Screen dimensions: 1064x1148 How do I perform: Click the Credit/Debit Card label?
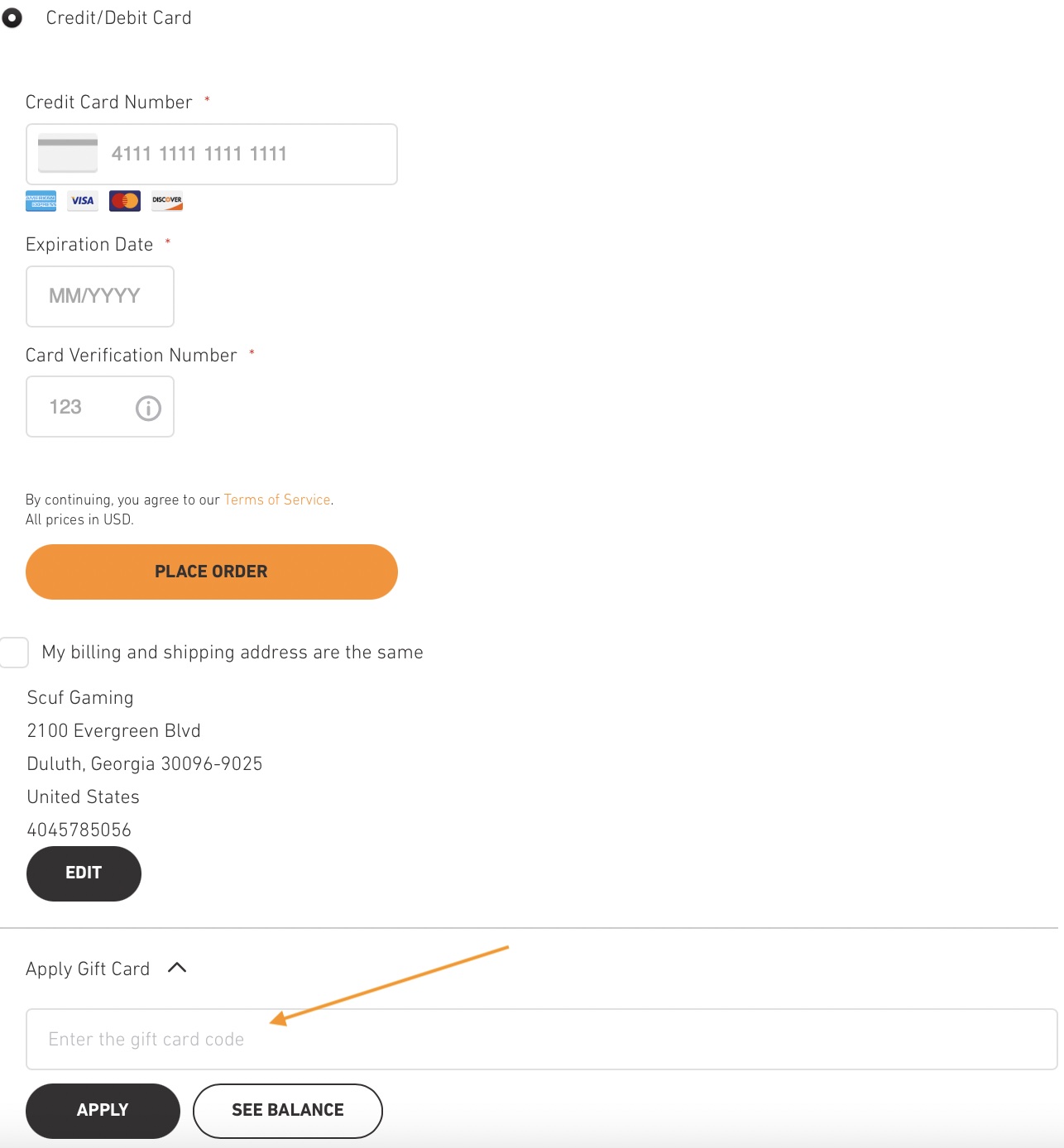118,17
